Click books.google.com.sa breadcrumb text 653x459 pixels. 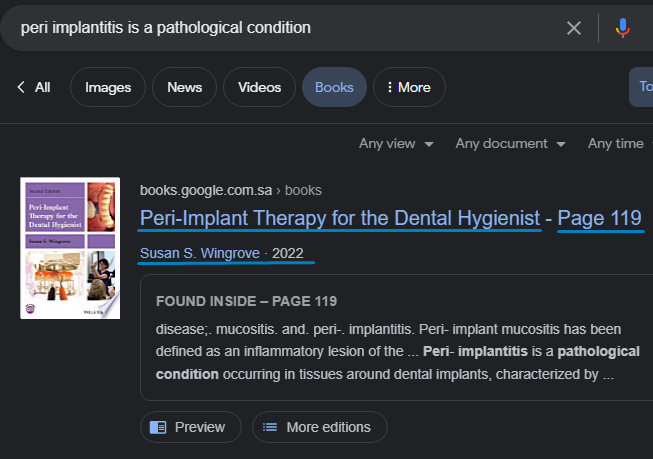point(206,190)
